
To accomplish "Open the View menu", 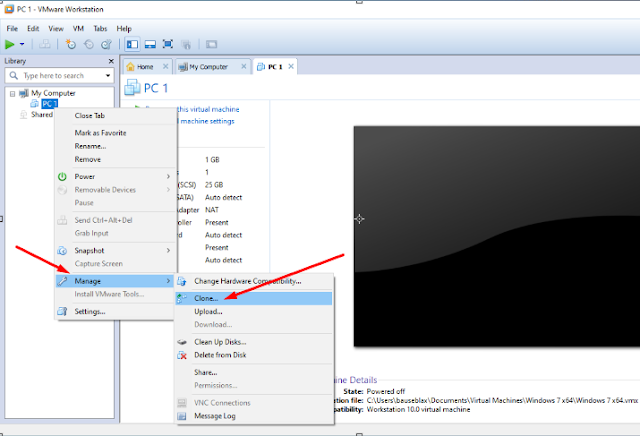I will pyautogui.click(x=56, y=29).
